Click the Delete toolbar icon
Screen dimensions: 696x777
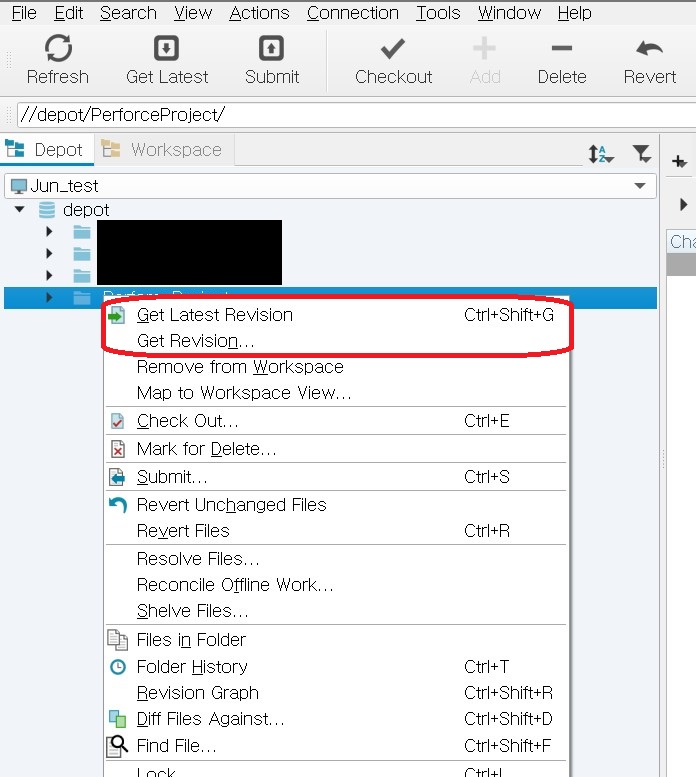561,49
